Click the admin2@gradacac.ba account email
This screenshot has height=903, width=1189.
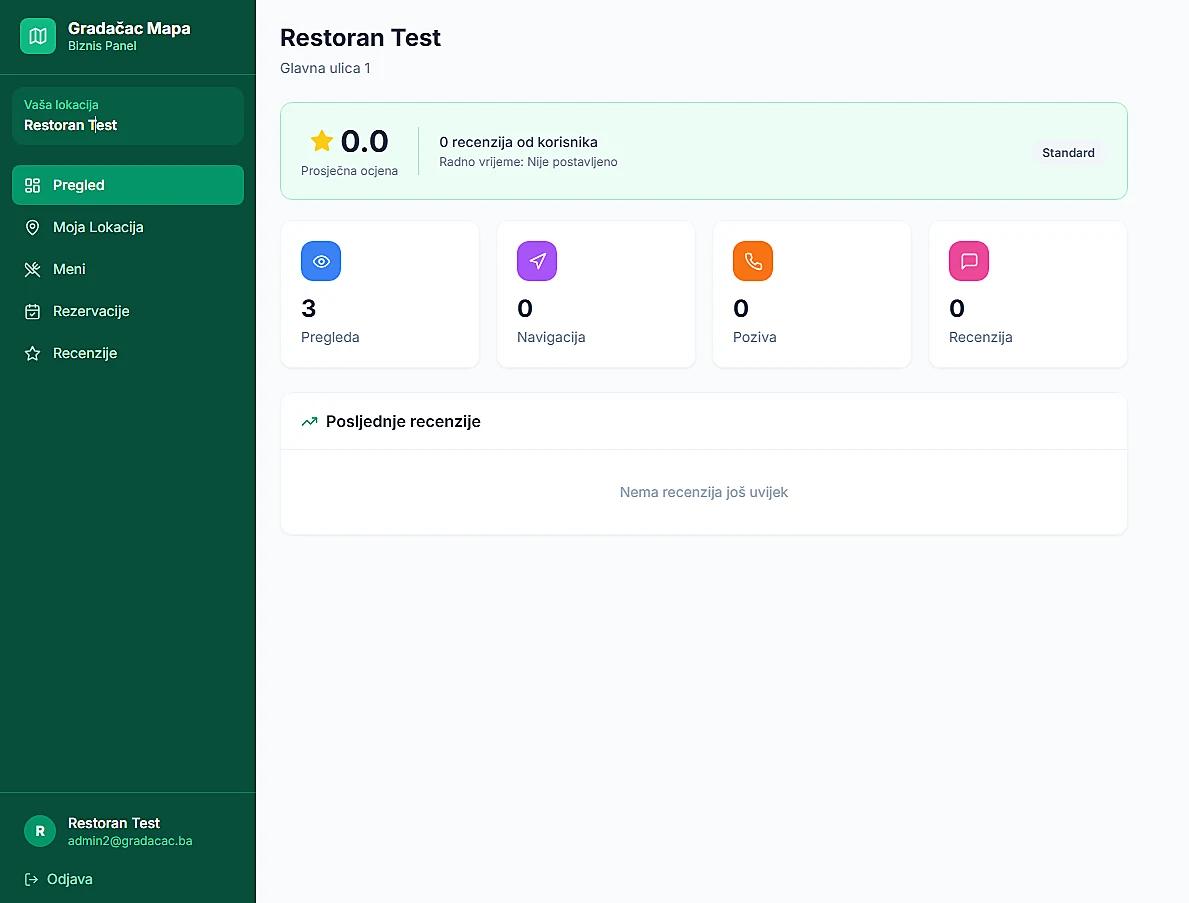pyautogui.click(x=130, y=841)
